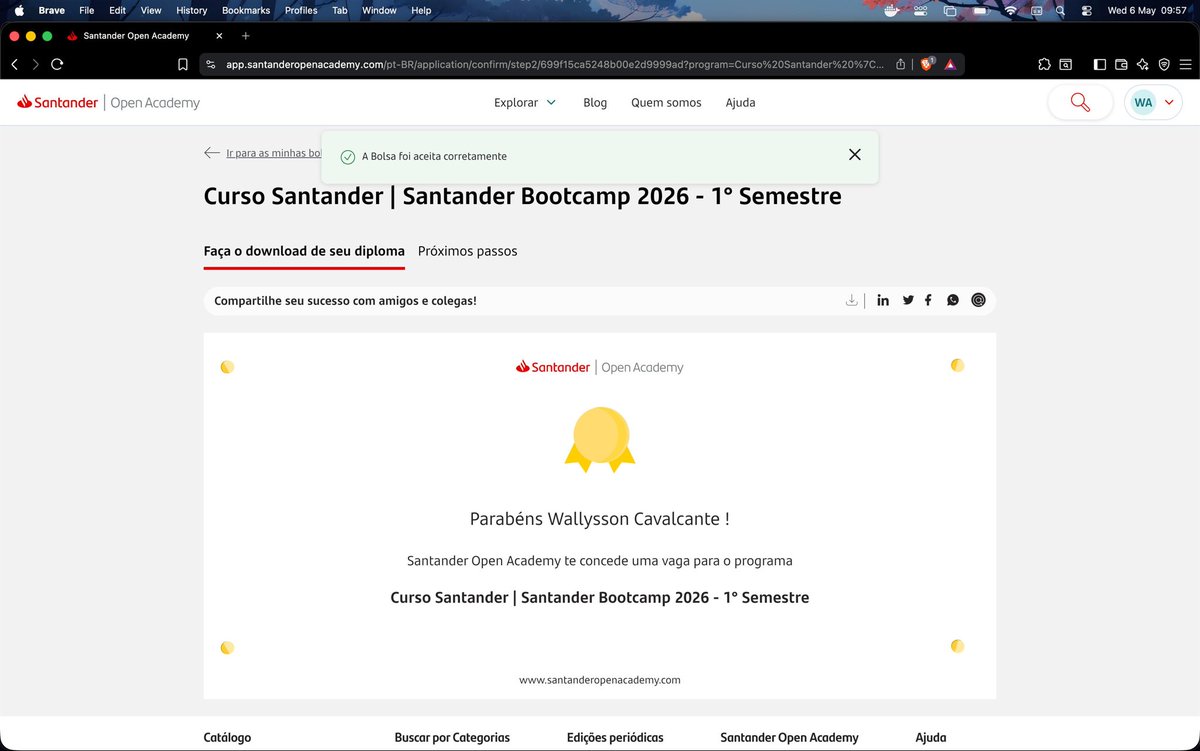Click the Brave Shields lion icon
Screen dimensions: 1200x751
927,64
